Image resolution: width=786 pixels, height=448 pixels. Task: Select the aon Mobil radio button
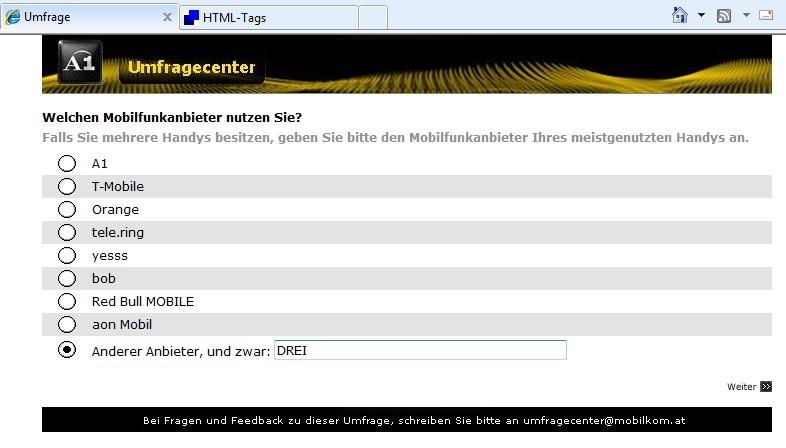(x=67, y=325)
